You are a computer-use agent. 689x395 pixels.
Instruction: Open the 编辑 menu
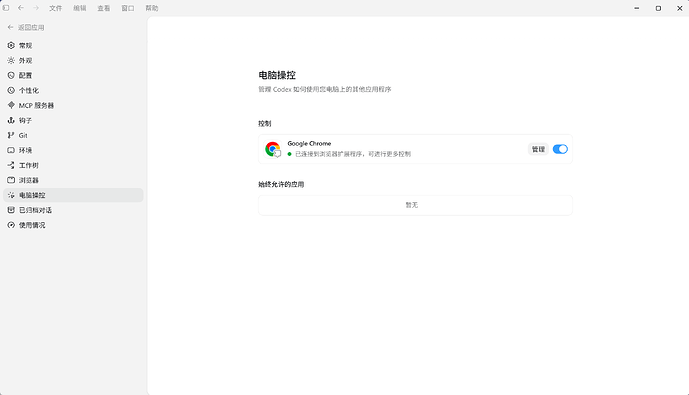pyautogui.click(x=80, y=8)
